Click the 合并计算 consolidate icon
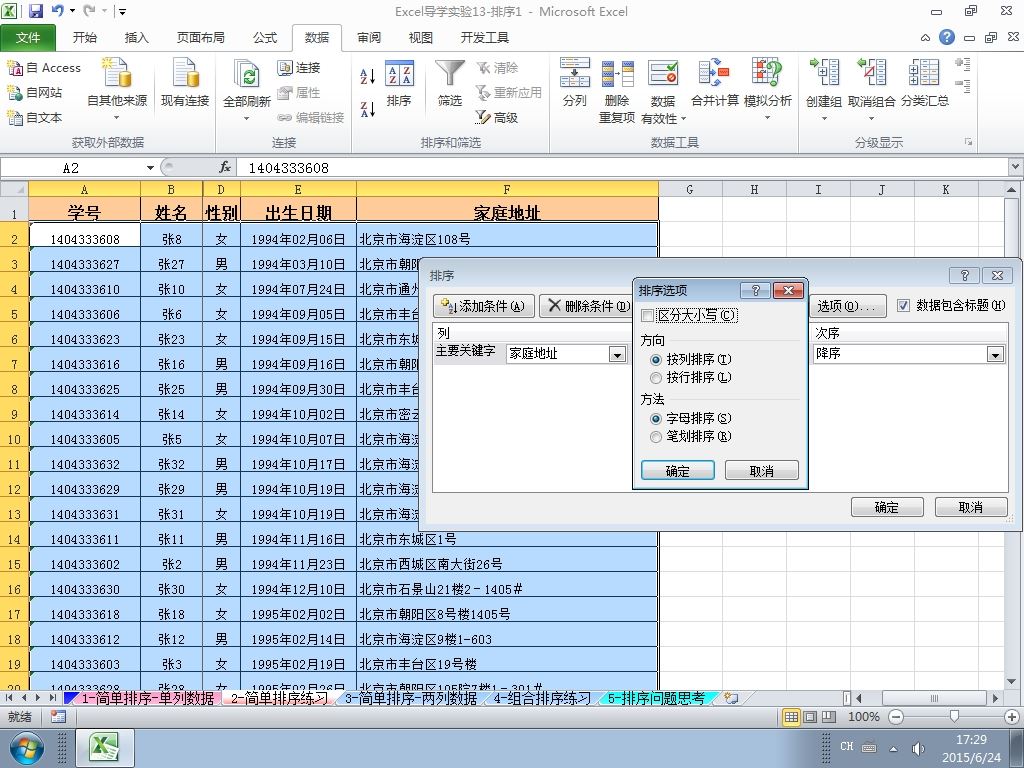Image resolution: width=1024 pixels, height=768 pixels. (x=714, y=72)
